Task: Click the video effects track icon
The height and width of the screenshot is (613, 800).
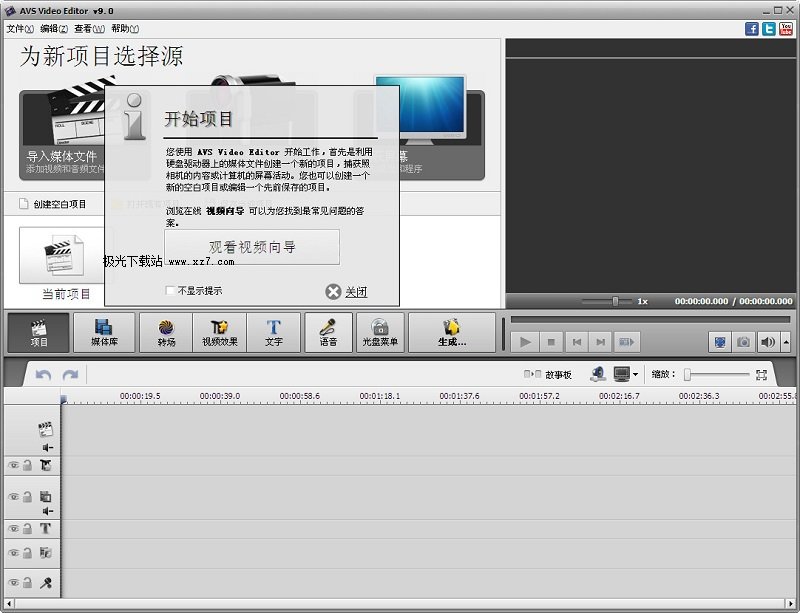Action: [x=45, y=465]
